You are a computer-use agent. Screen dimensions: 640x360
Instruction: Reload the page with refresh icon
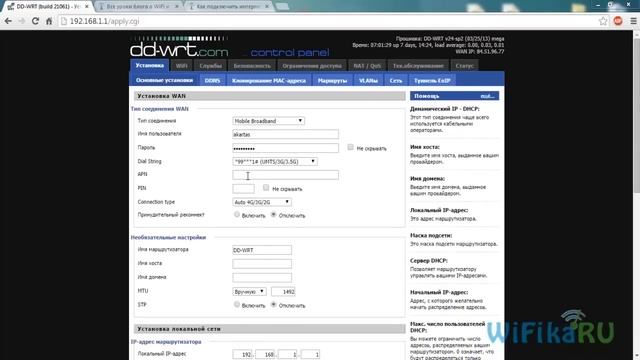pyautogui.click(x=36, y=21)
